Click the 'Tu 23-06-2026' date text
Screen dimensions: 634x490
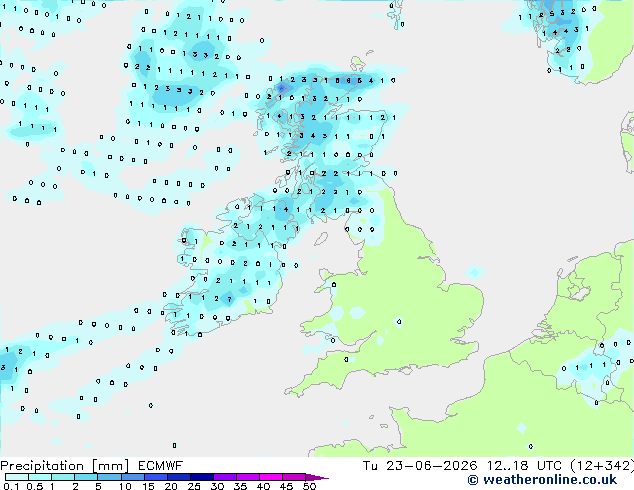point(420,466)
